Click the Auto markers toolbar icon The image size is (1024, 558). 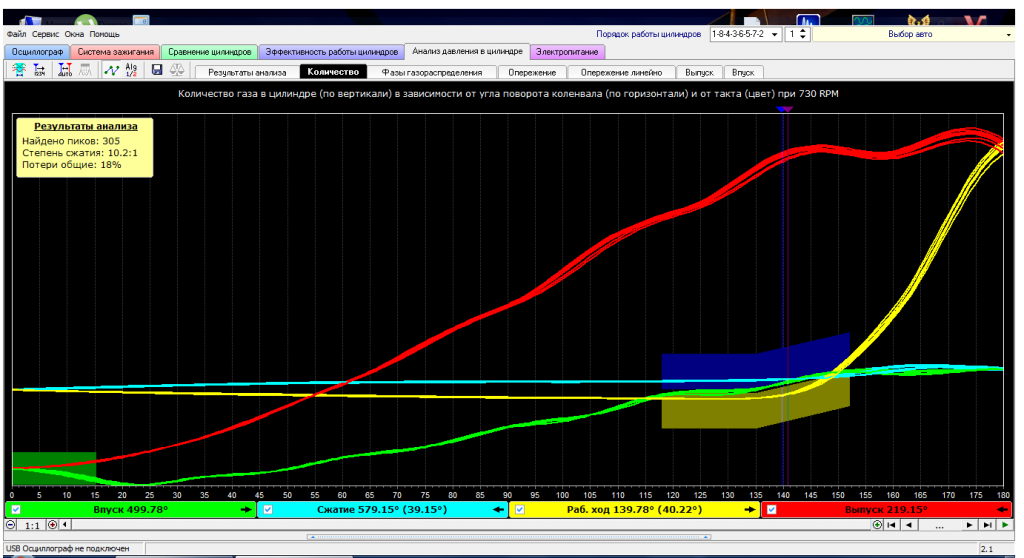click(65, 69)
